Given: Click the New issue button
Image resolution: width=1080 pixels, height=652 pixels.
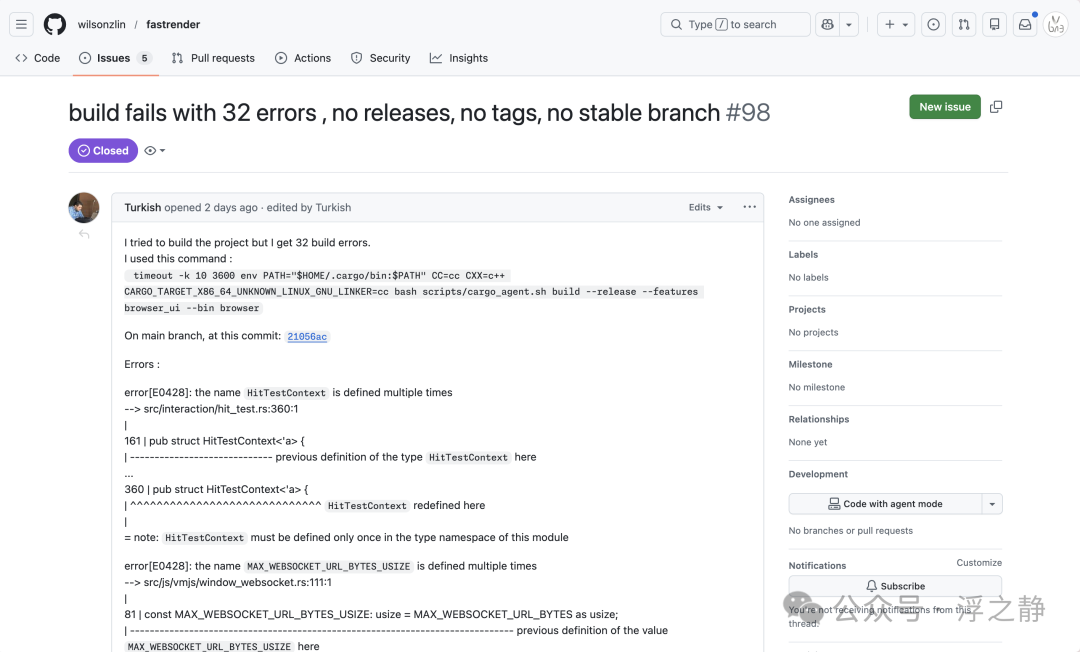Looking at the screenshot, I should pyautogui.click(x=944, y=107).
